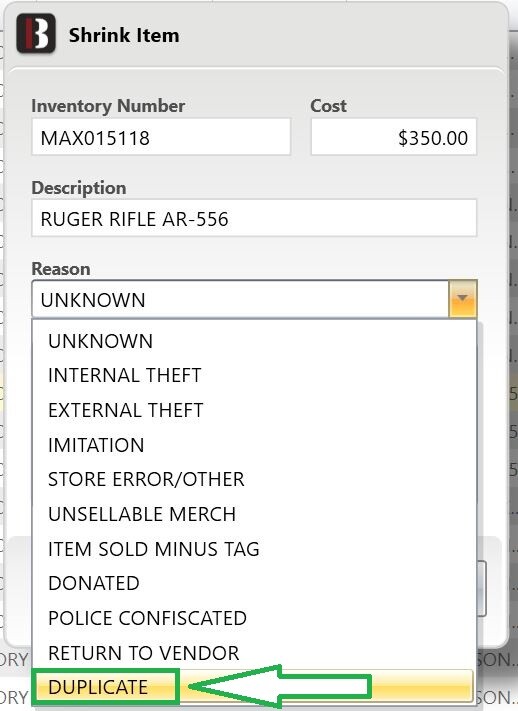Choose ITEM SOLD MINUS TAG option
518x711 pixels.
254,549
